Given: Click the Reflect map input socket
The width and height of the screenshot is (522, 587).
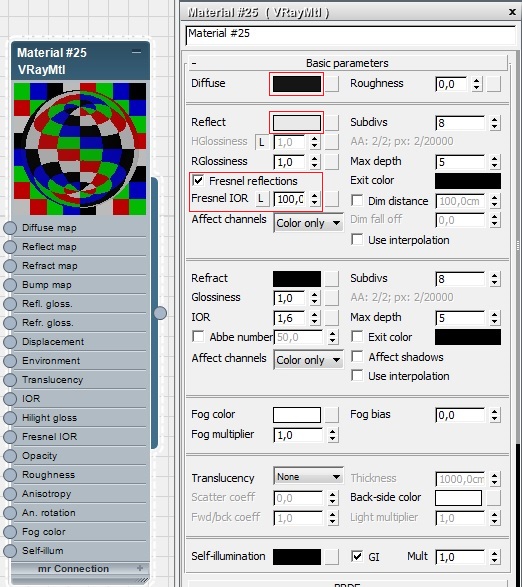Looking at the screenshot, I should coord(10,247).
